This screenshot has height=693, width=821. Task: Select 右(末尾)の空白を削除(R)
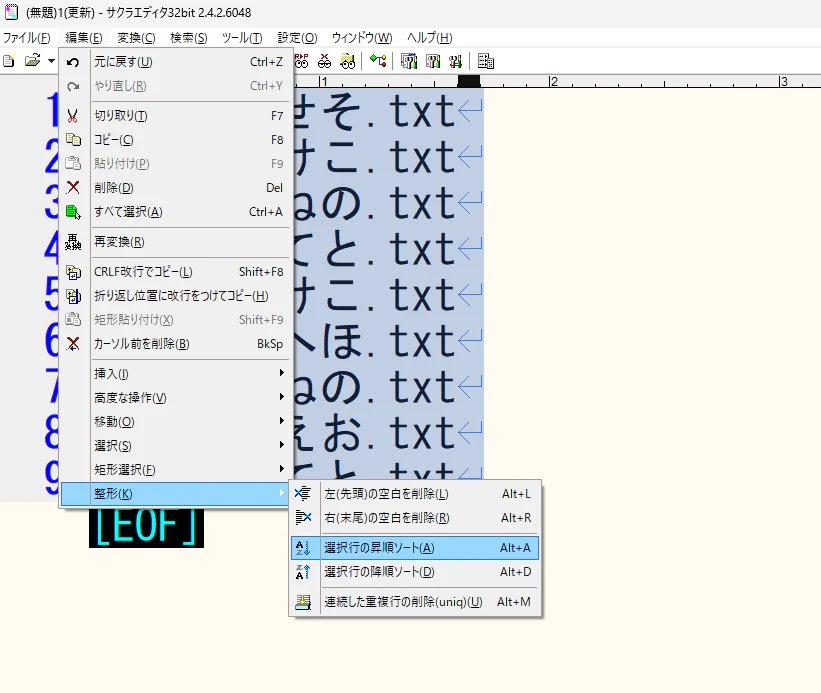tap(415, 518)
